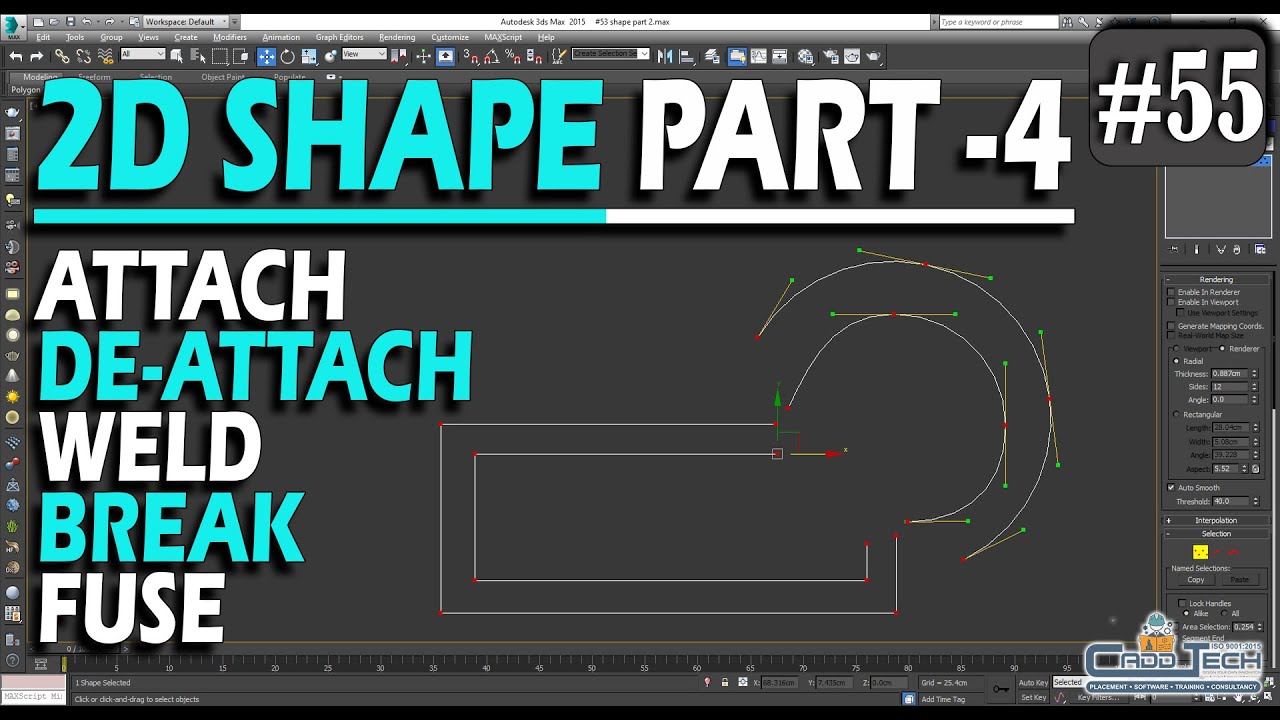Viewport: 1280px width, 720px height.
Task: Collapse the Selection rollout
Action: point(1216,534)
